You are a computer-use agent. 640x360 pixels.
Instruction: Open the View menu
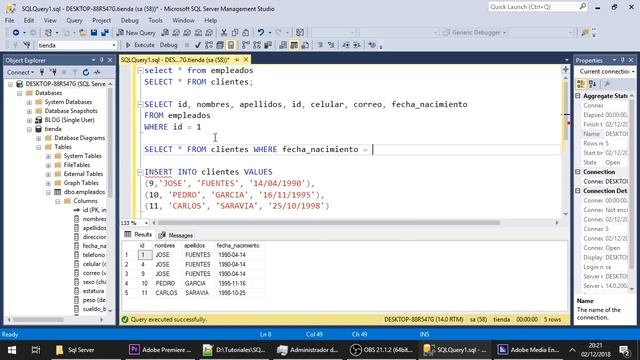pyautogui.click(x=50, y=20)
